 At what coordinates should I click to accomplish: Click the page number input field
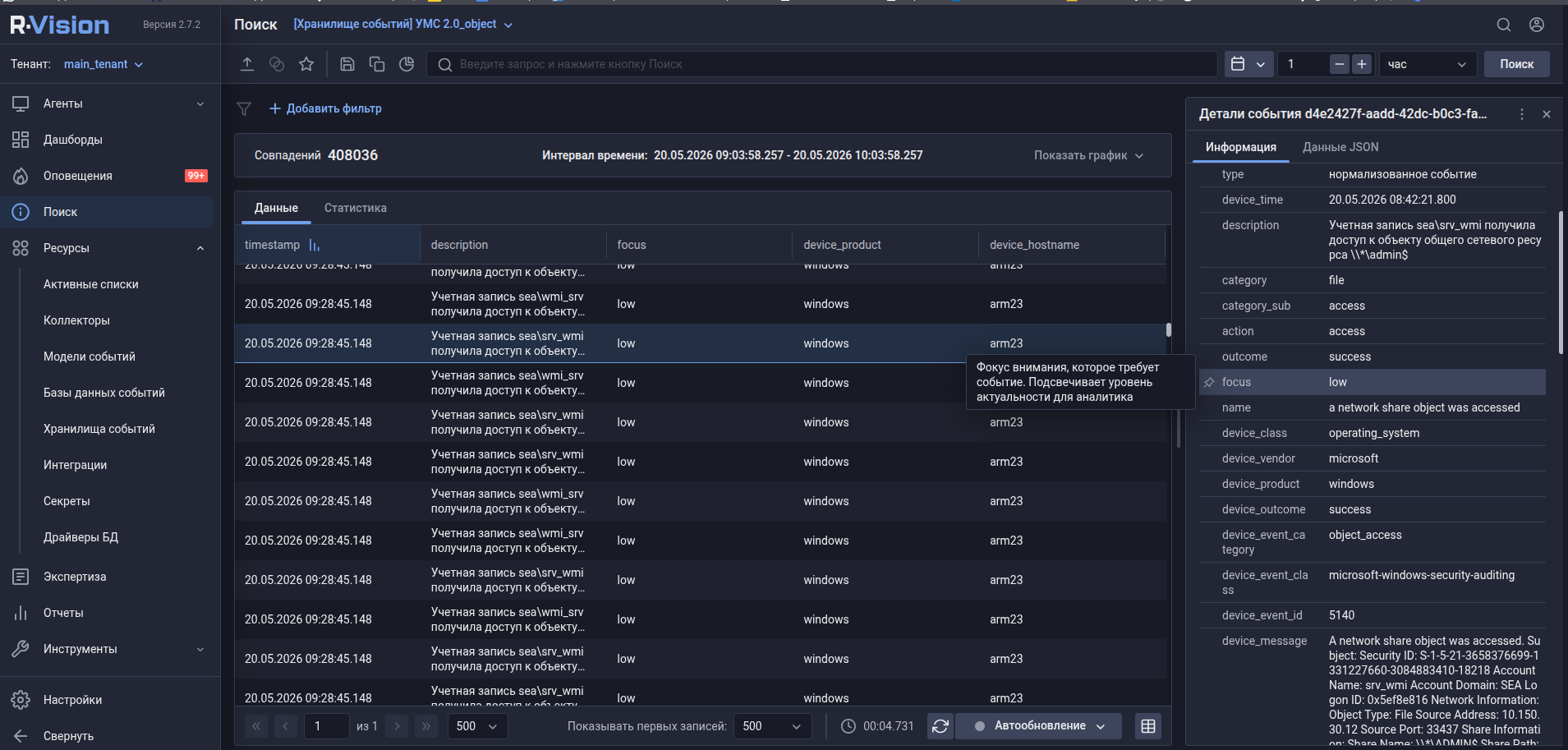tap(326, 726)
